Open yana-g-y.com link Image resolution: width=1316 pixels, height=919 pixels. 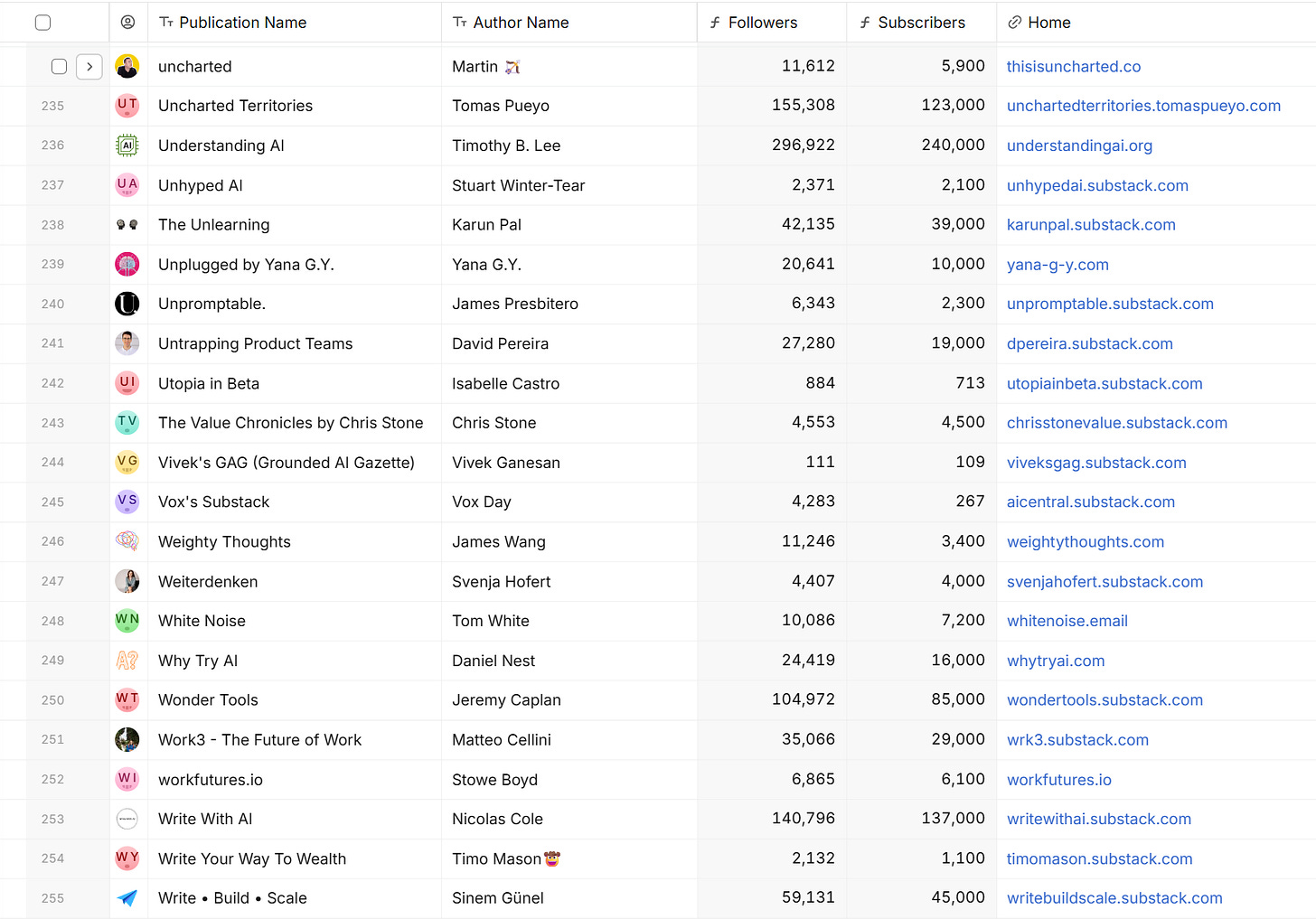[1057, 264]
